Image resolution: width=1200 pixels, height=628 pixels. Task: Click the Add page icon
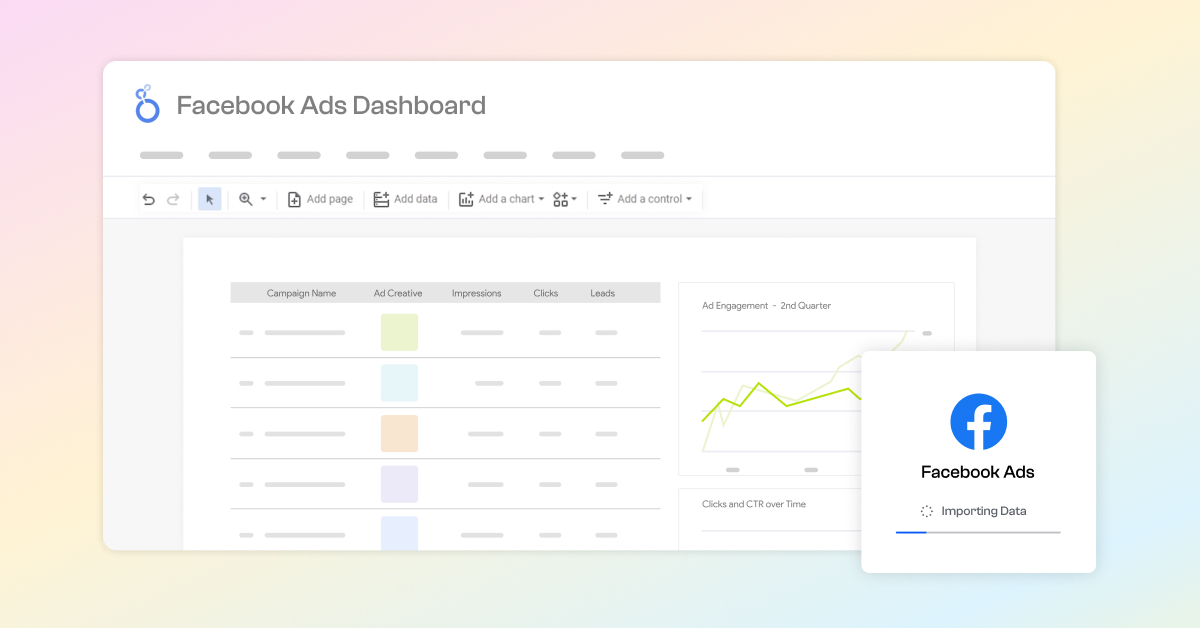(295, 199)
